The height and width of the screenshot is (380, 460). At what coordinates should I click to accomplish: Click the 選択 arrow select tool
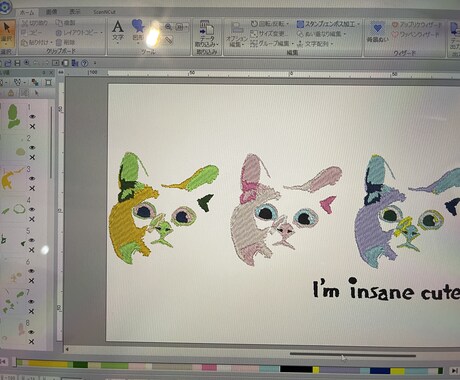pos(7,33)
